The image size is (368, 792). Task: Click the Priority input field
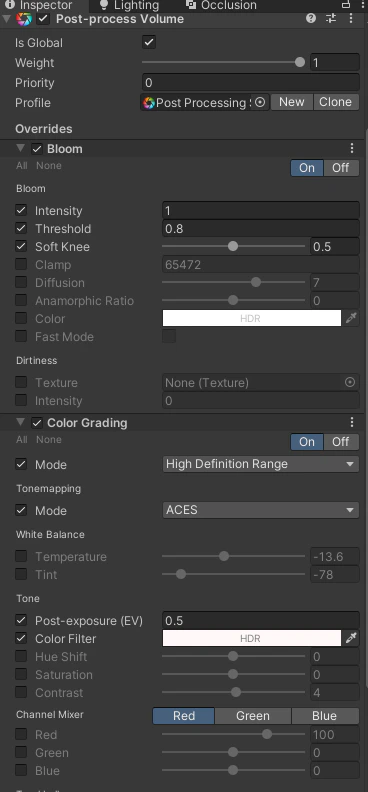(x=251, y=82)
